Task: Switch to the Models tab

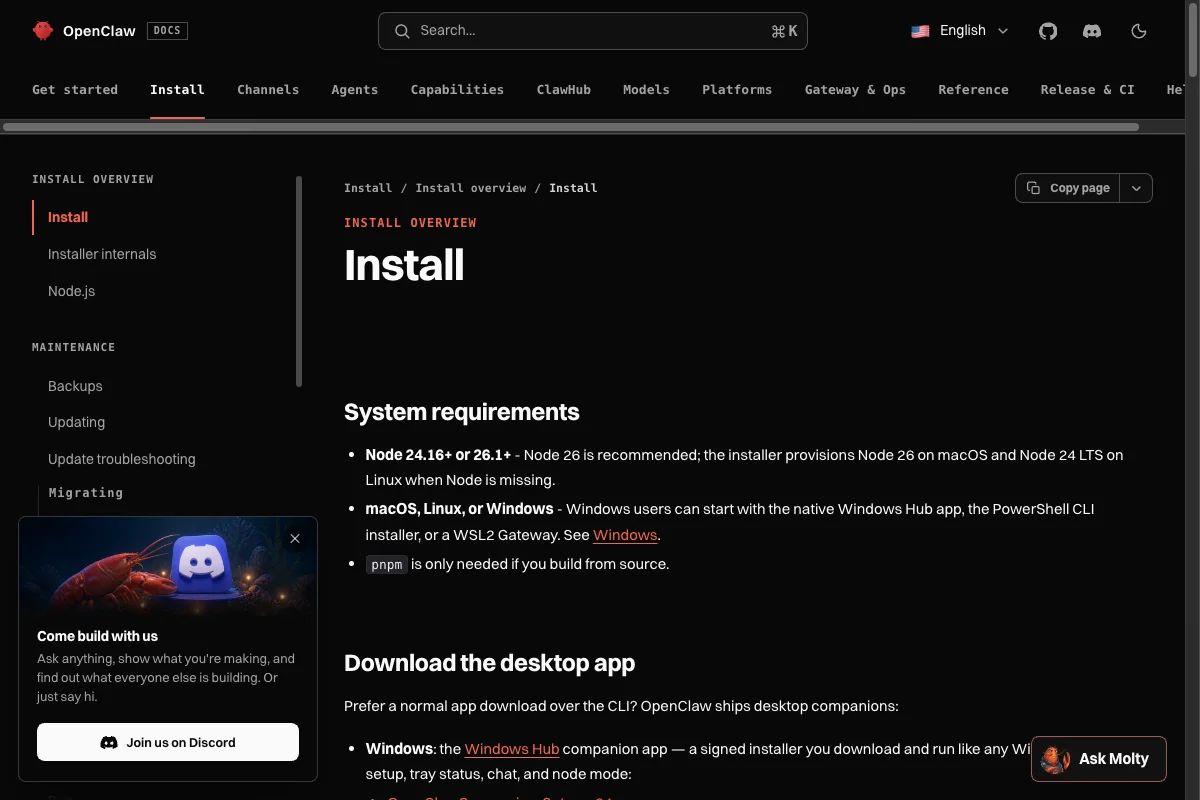Action: tap(646, 89)
